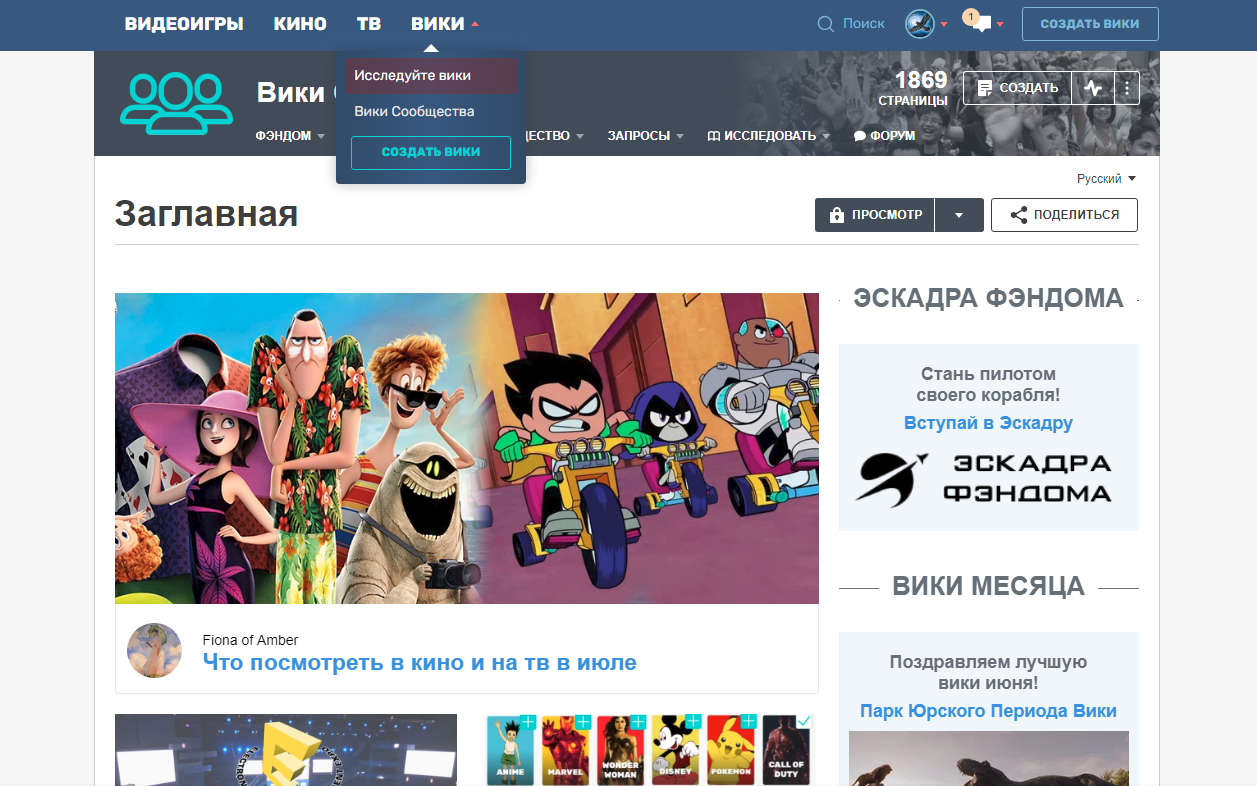Image resolution: width=1257 pixels, height=786 pixels.
Task: Click the Поиск search field
Action: coord(864,24)
